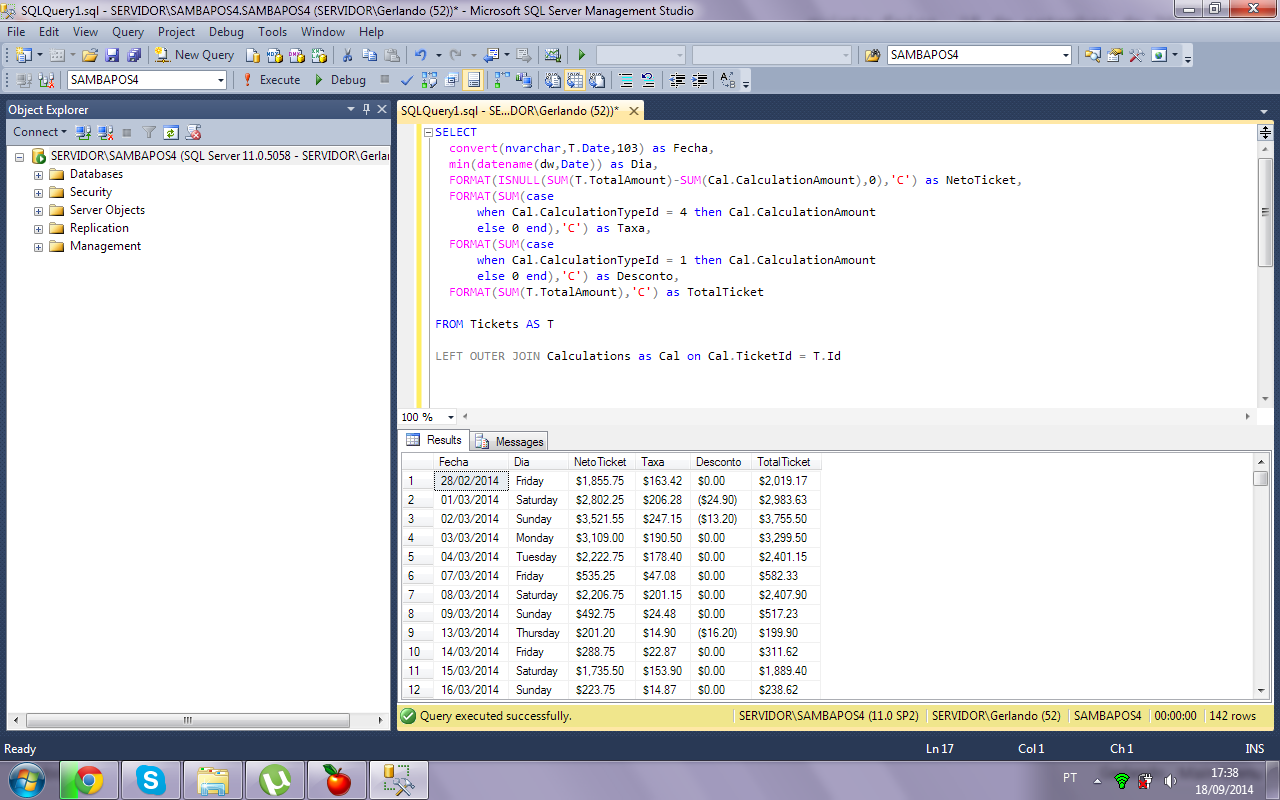
Task: Click the Undo arrow icon
Action: point(421,55)
